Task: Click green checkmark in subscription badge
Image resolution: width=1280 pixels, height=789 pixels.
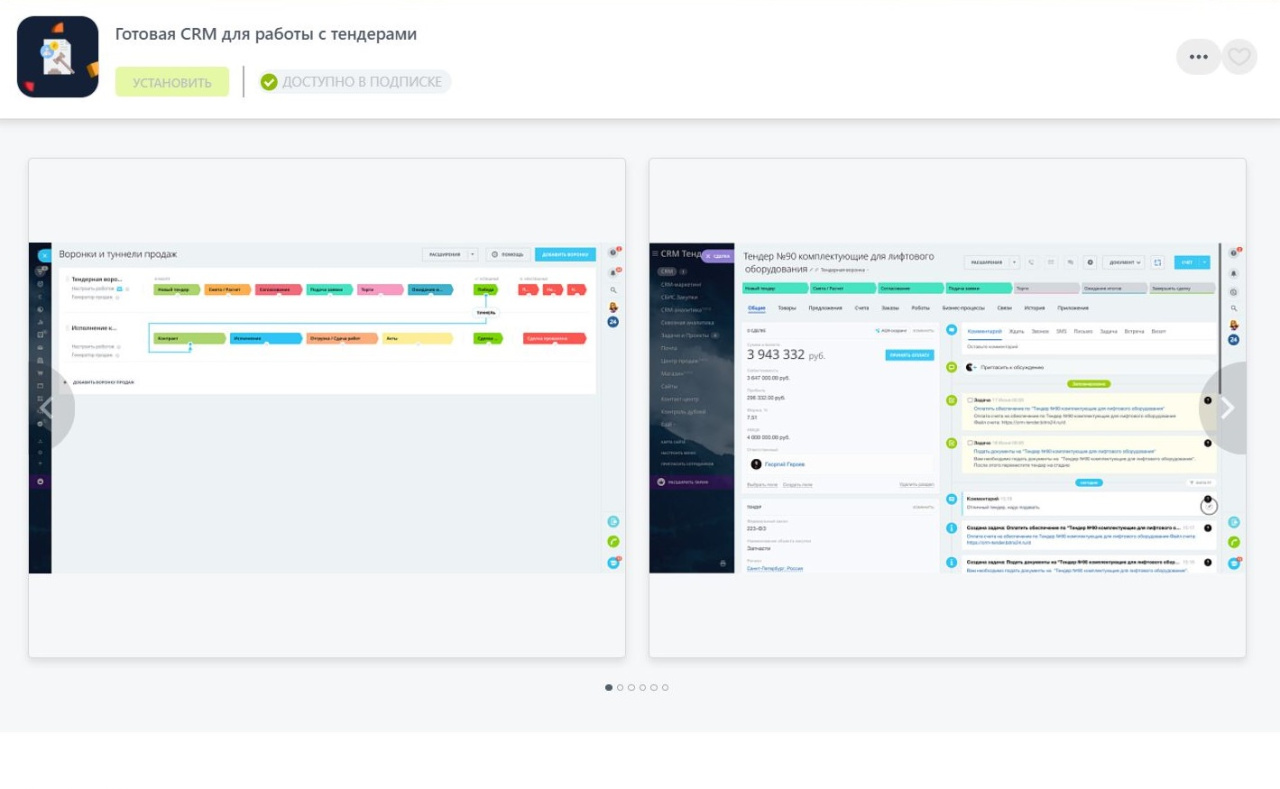Action: [x=269, y=82]
